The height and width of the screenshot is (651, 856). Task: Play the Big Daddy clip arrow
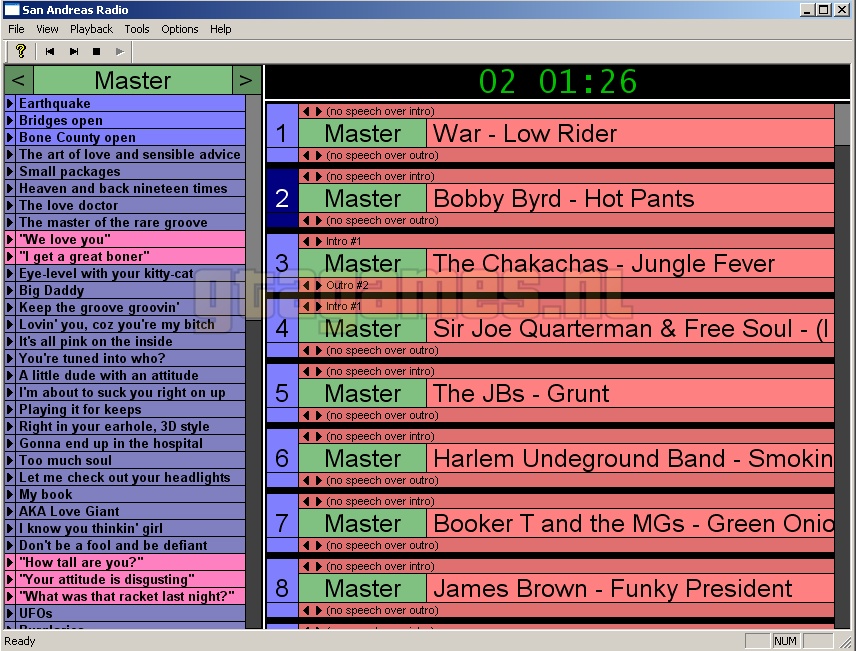tap(10, 290)
